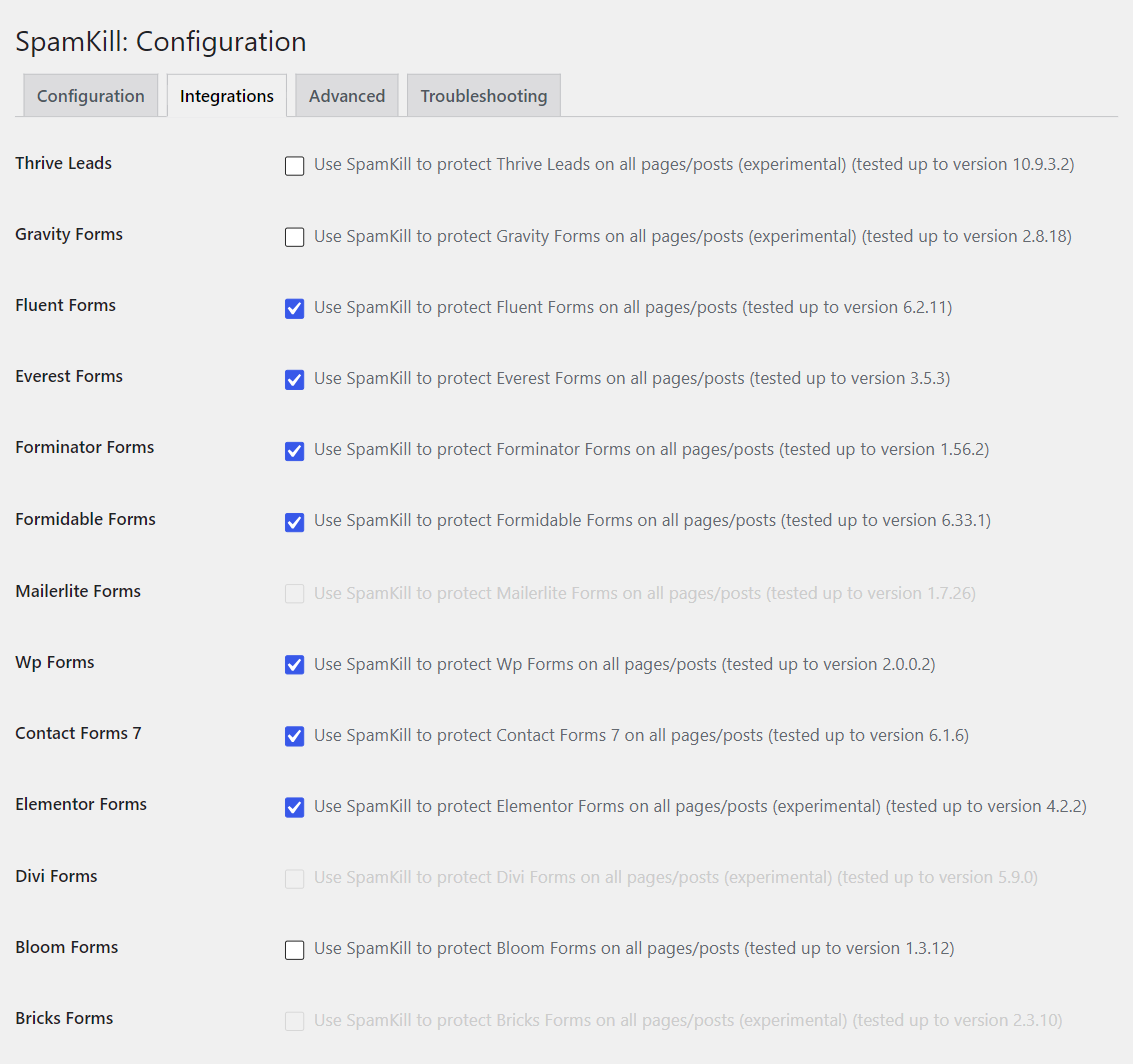Screen dimensions: 1133x1064
Task: Click description text mentioning version 1.3.12
Action: [x=634, y=948]
